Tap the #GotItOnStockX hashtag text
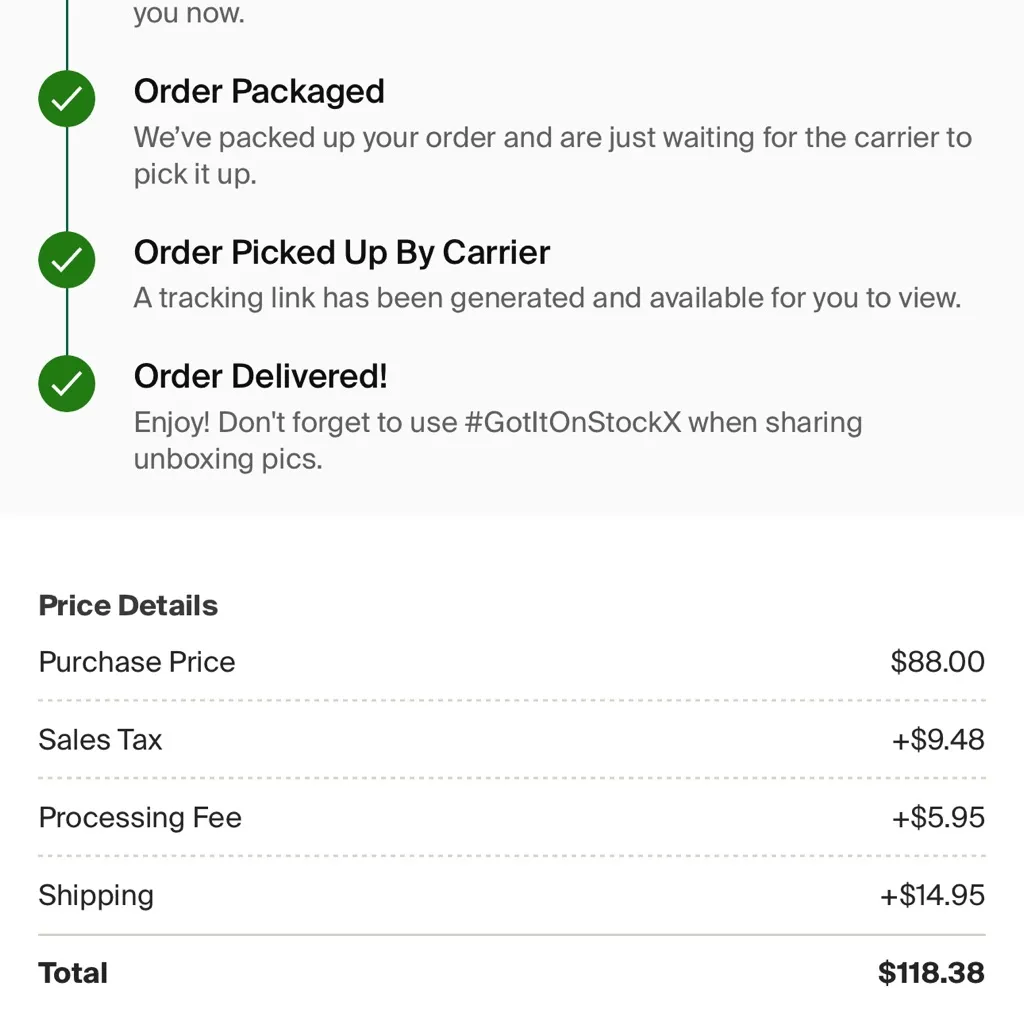 point(573,422)
